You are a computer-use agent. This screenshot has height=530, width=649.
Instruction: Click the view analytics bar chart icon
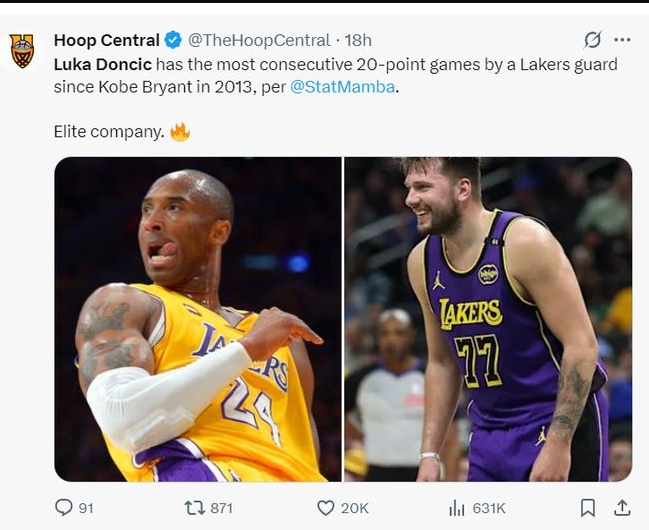(456, 508)
